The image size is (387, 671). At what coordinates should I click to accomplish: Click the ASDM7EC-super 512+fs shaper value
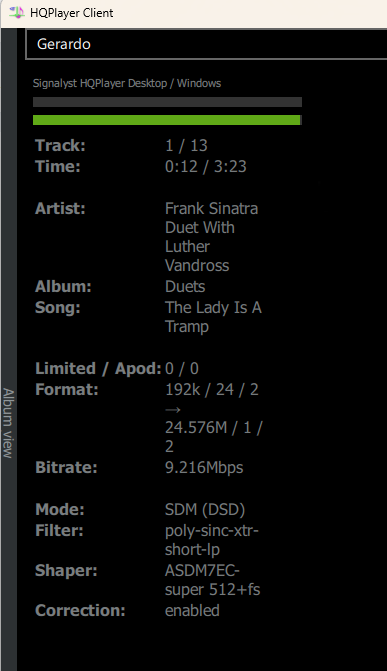213,580
